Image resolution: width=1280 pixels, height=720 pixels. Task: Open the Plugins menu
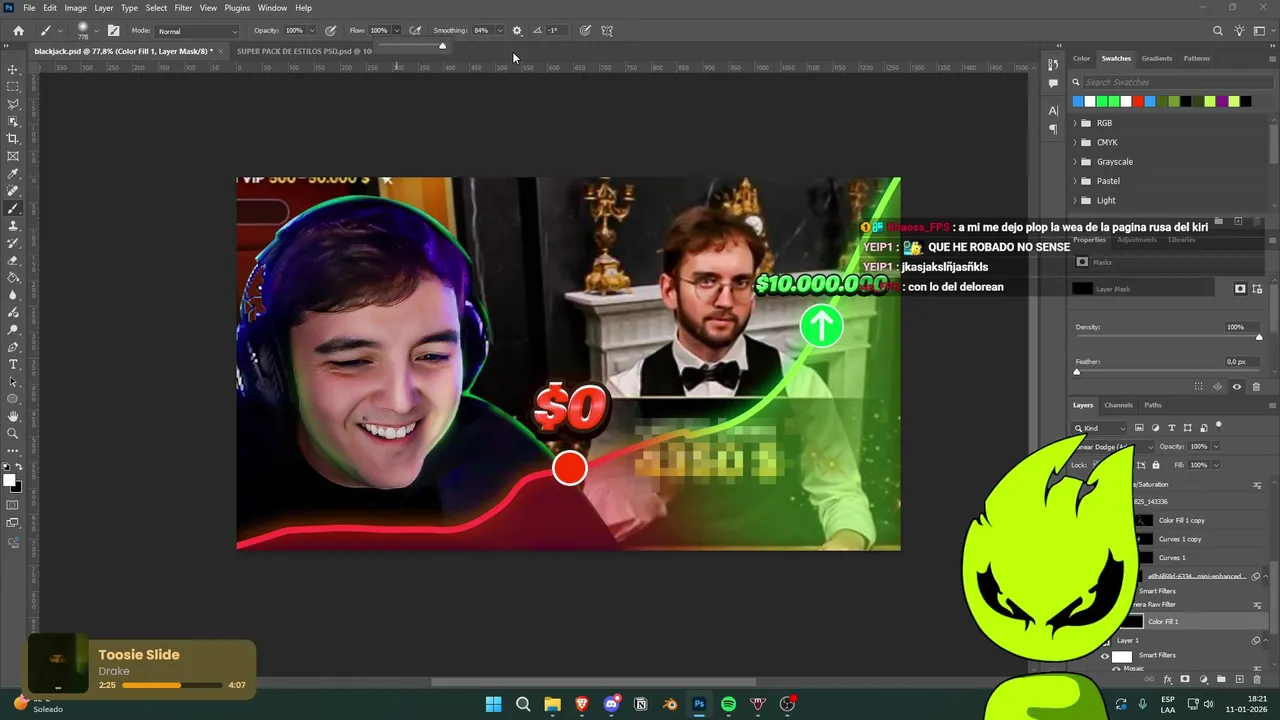pos(237,8)
